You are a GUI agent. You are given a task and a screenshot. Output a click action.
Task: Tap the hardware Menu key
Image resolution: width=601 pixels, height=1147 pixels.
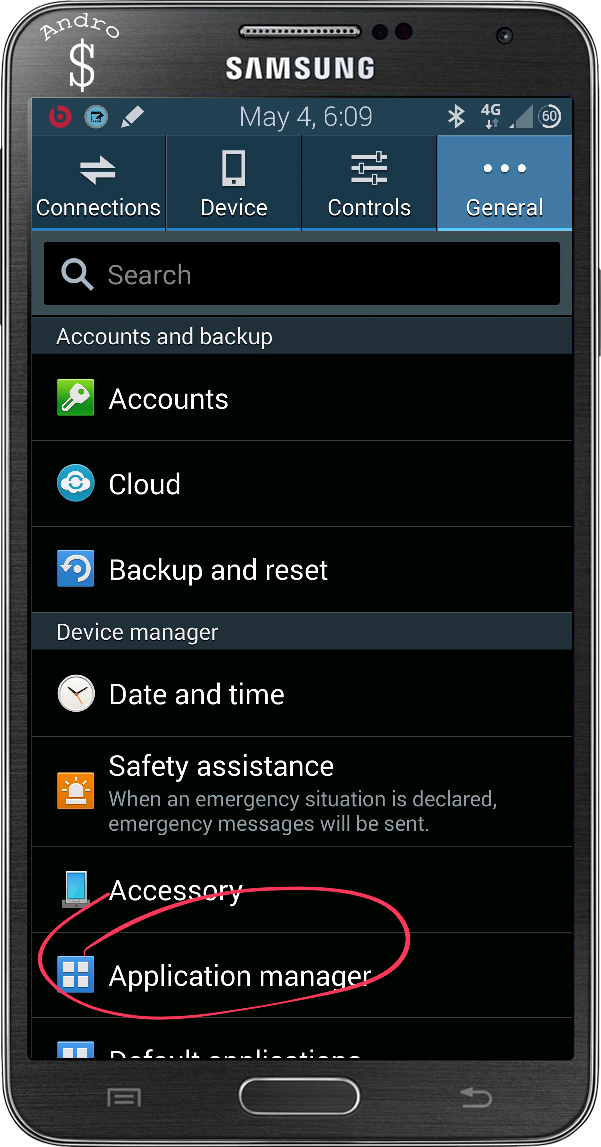(124, 1097)
